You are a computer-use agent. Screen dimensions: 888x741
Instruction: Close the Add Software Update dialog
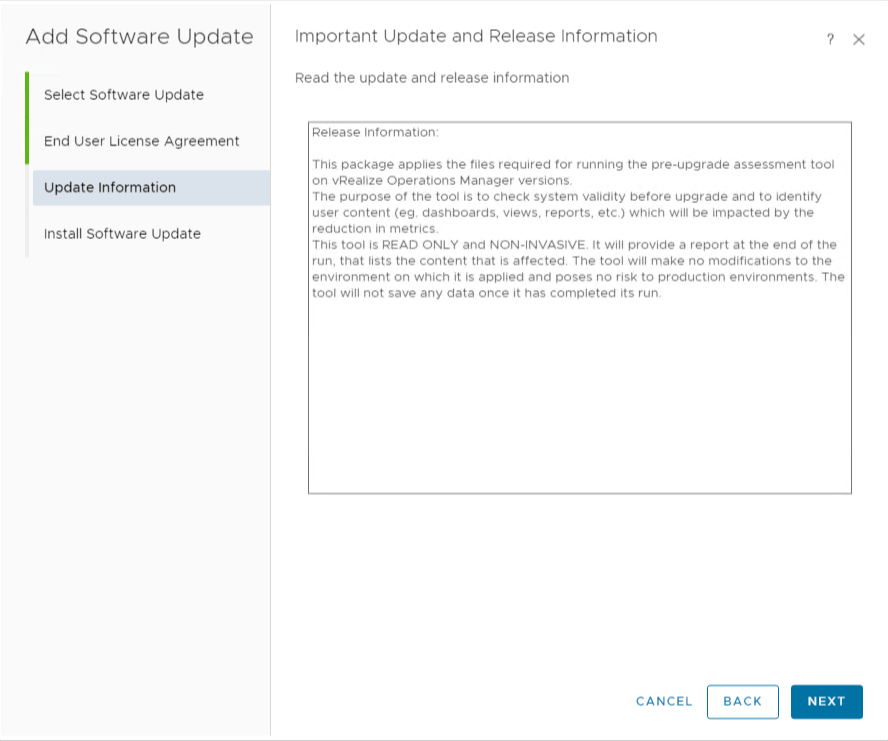click(x=859, y=39)
